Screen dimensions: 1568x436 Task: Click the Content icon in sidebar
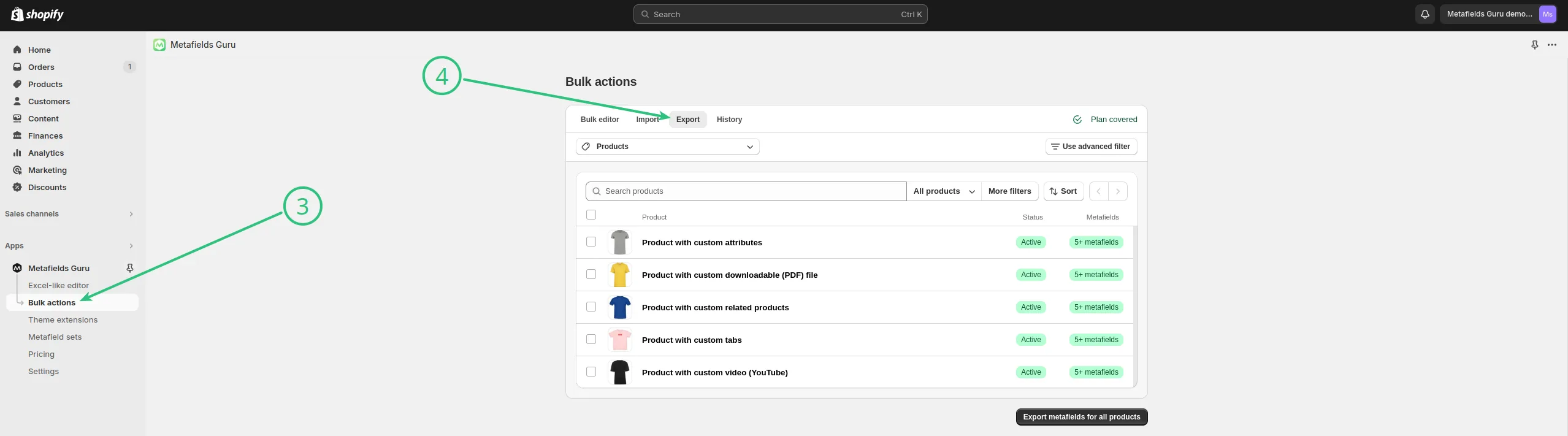click(x=17, y=118)
